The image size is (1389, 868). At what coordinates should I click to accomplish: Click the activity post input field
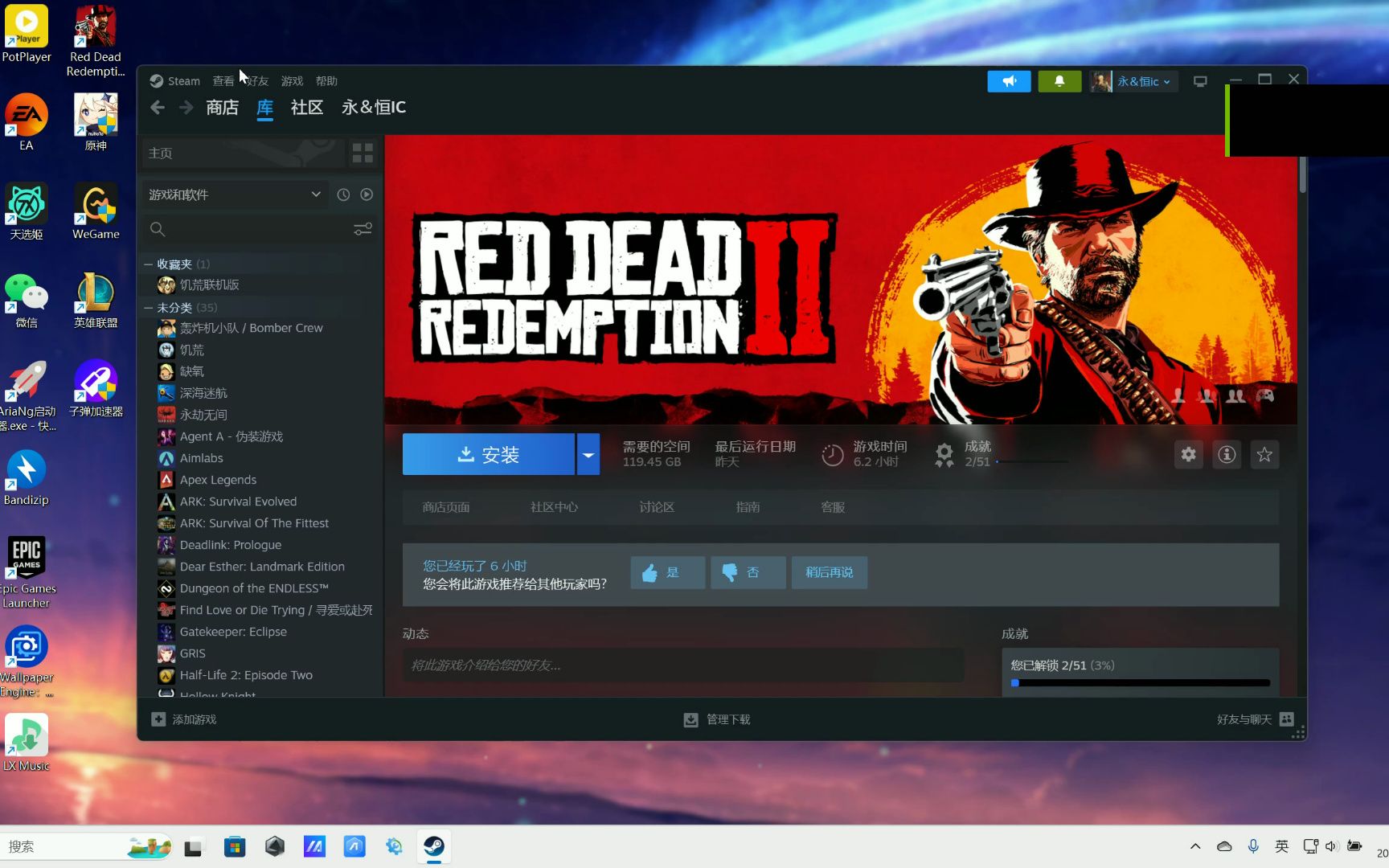[x=683, y=665]
